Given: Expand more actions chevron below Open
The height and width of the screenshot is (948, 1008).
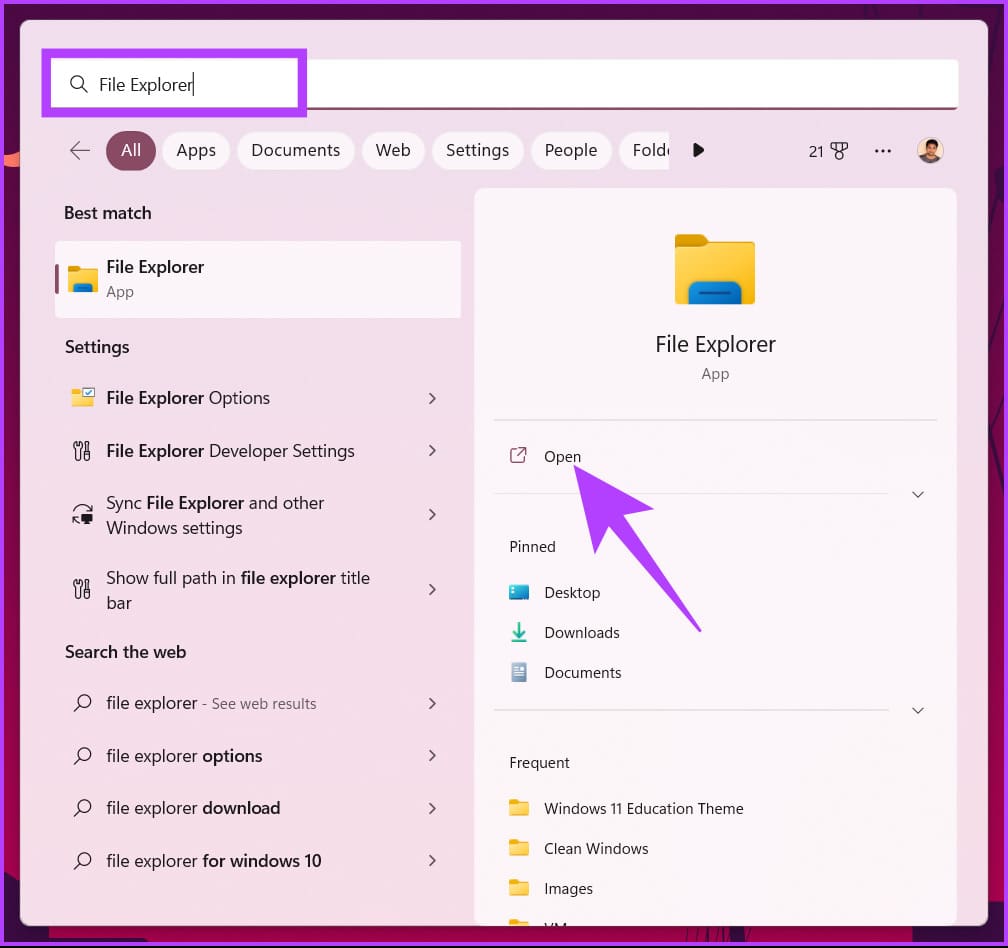Looking at the screenshot, I should pyautogui.click(x=918, y=494).
